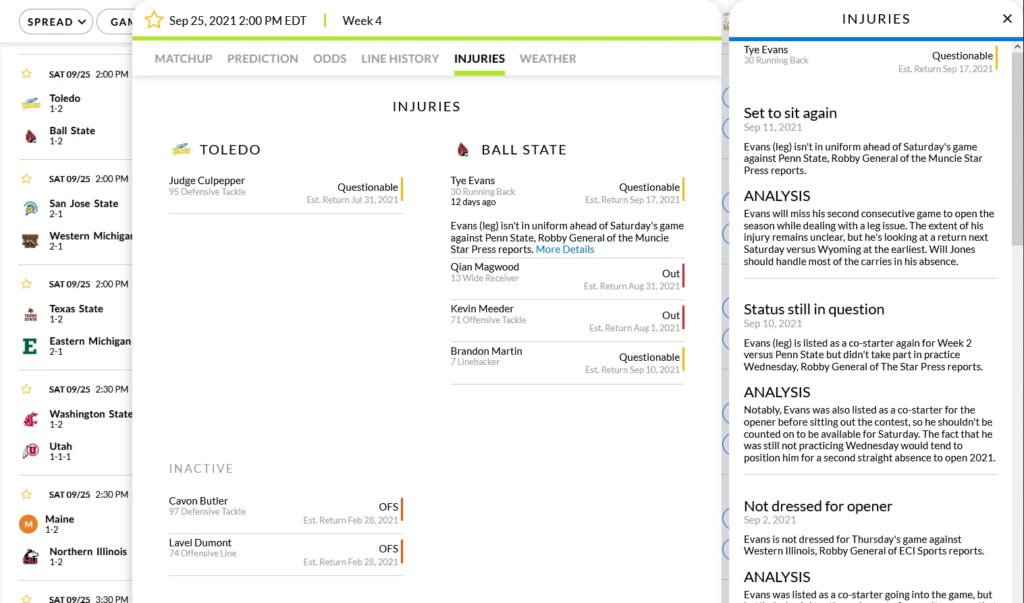This screenshot has width=1024, height=603.
Task: Click the Not dressed for opener headline
Action: tap(818, 506)
